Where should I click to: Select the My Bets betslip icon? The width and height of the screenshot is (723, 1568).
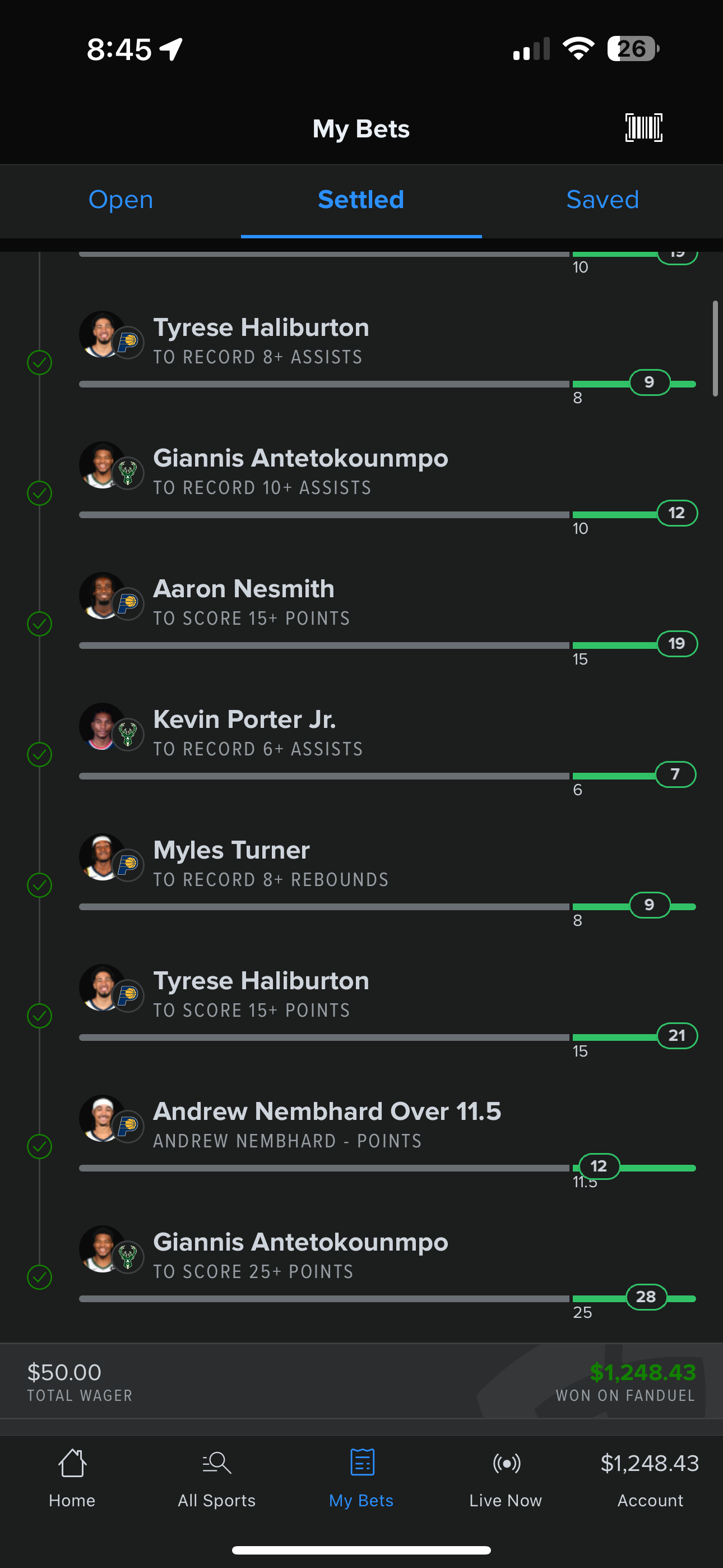point(361,1462)
